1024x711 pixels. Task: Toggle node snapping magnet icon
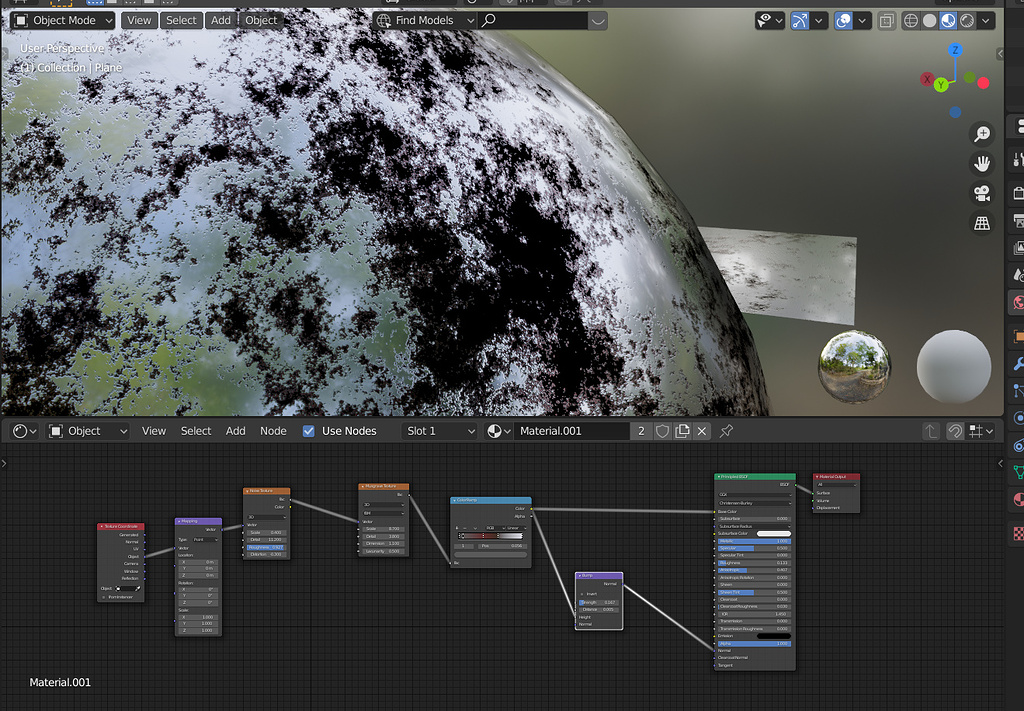[955, 431]
